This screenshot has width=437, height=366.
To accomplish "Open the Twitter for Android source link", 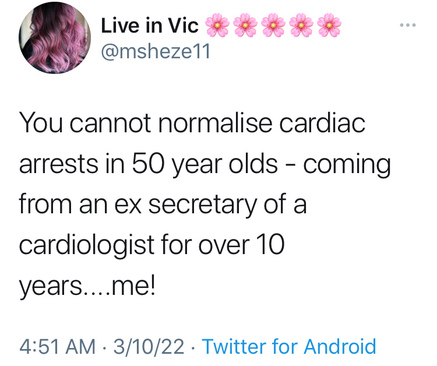I will 289,346.
